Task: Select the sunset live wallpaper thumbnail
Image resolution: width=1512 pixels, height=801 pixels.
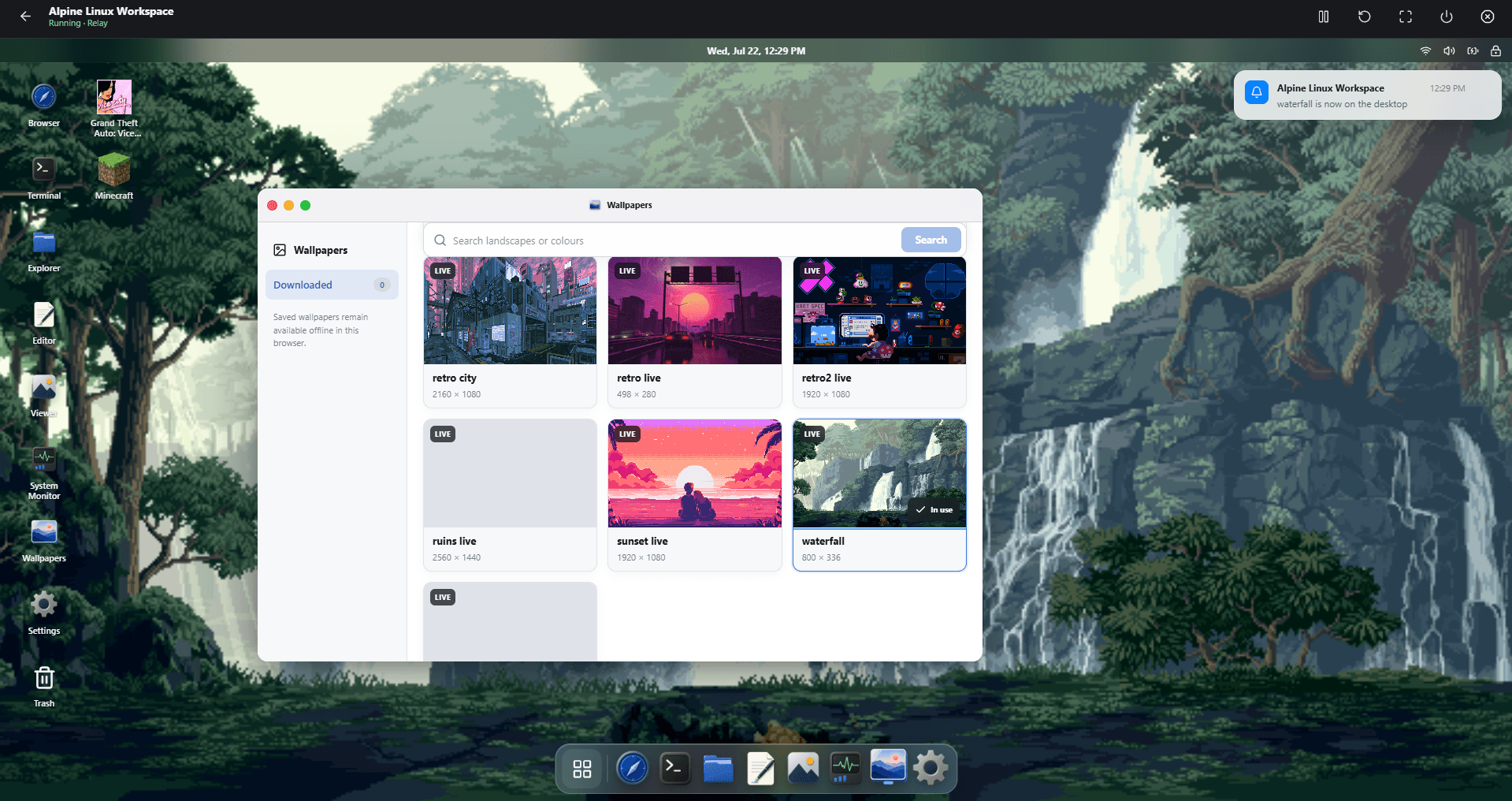Action: 695,474
